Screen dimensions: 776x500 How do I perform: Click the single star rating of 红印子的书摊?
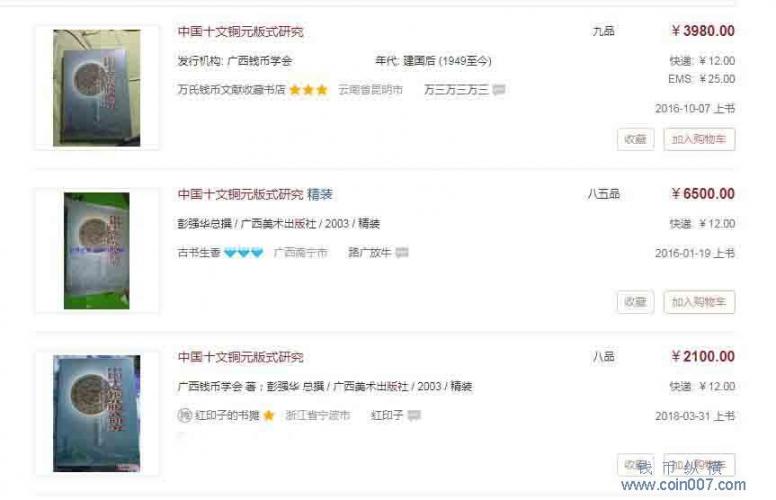point(269,415)
